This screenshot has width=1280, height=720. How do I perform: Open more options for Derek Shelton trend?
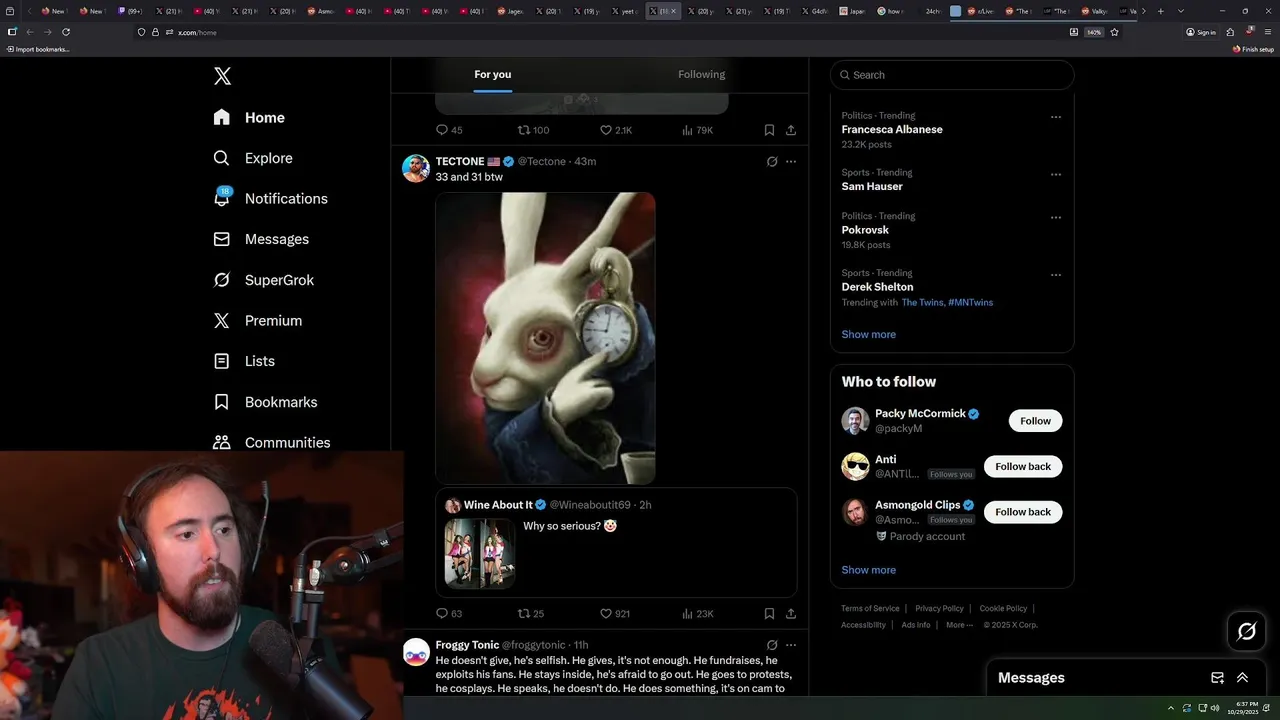point(1055,275)
